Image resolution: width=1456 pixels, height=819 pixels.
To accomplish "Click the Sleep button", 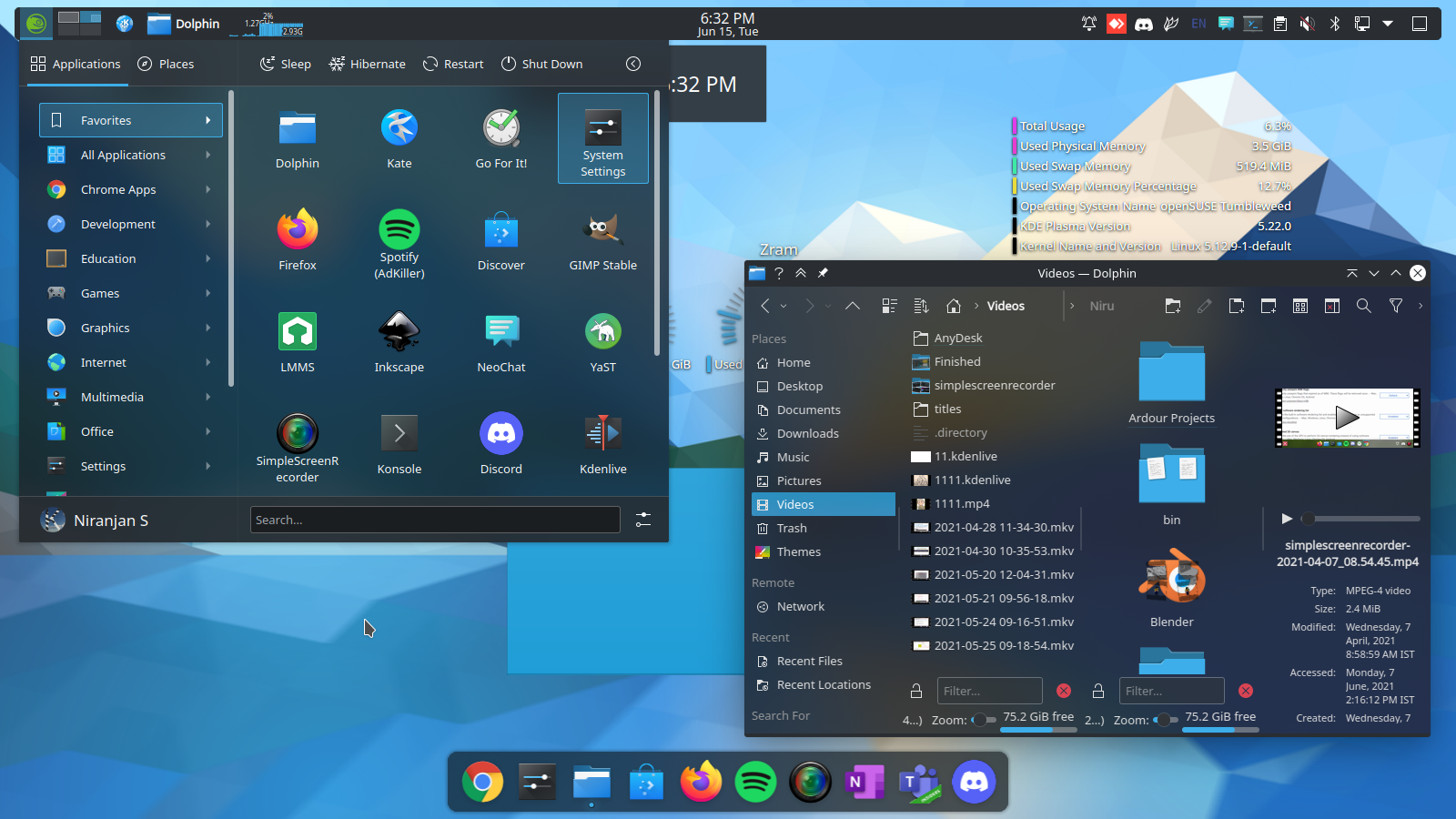I will [x=286, y=64].
